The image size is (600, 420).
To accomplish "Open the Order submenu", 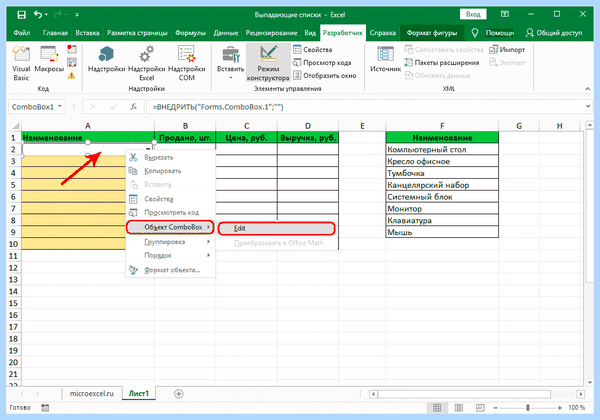I will pos(170,255).
